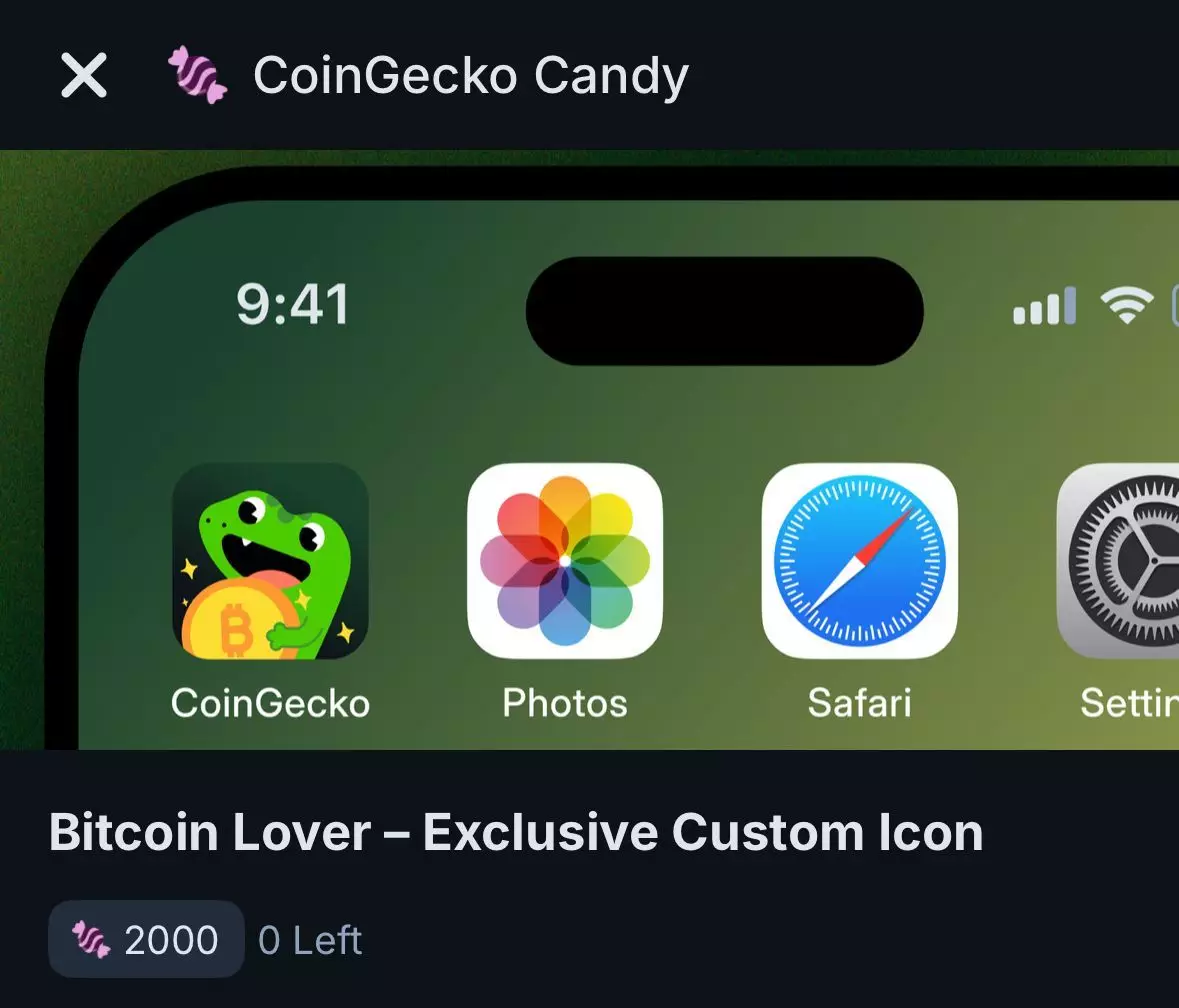This screenshot has width=1179, height=1008.
Task: Click the Wi-Fi status icon
Action: (x=1126, y=305)
